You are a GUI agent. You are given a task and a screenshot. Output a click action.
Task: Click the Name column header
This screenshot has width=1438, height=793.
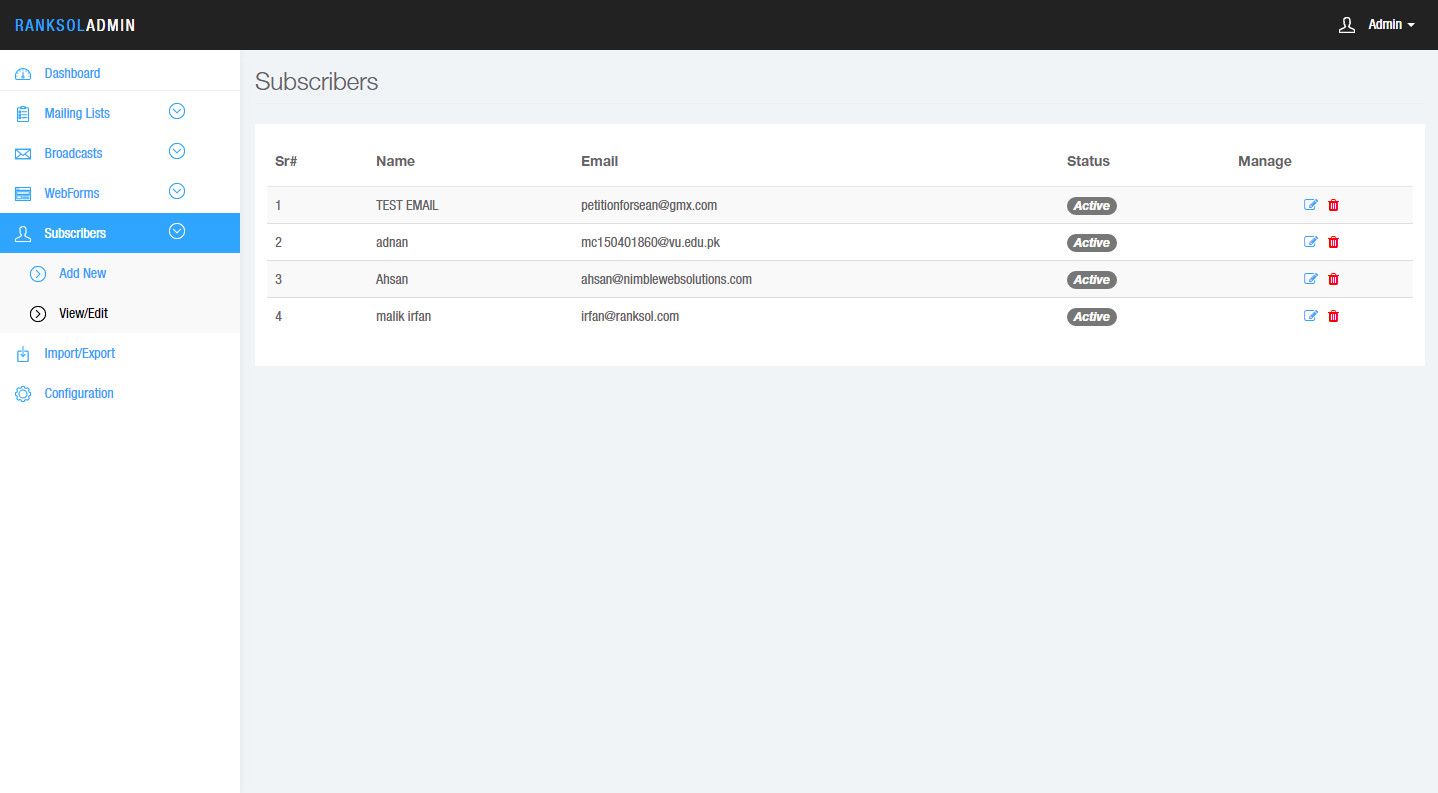(395, 161)
